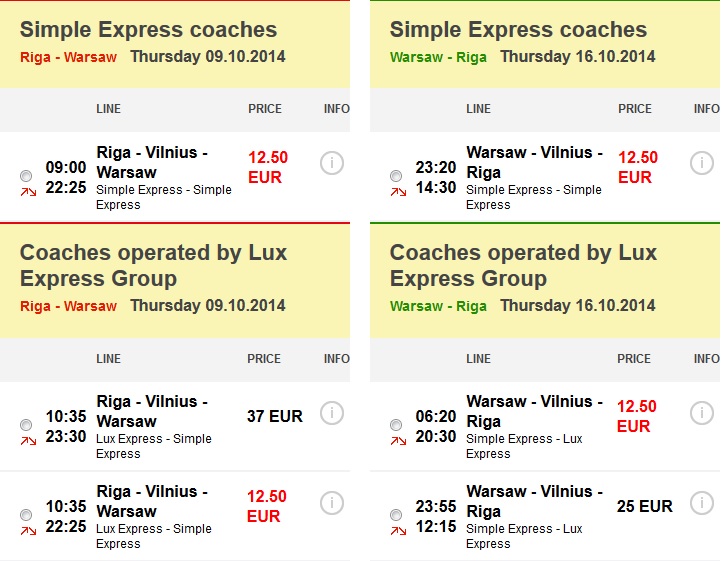725x561 pixels.
Task: Select the 06:20 Warsaw-Riga departure radio
Action: (396, 425)
